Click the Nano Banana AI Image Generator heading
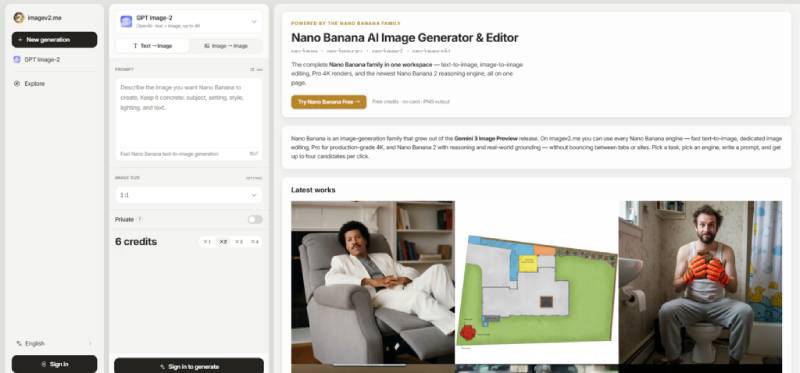The height and width of the screenshot is (373, 800). pos(405,38)
